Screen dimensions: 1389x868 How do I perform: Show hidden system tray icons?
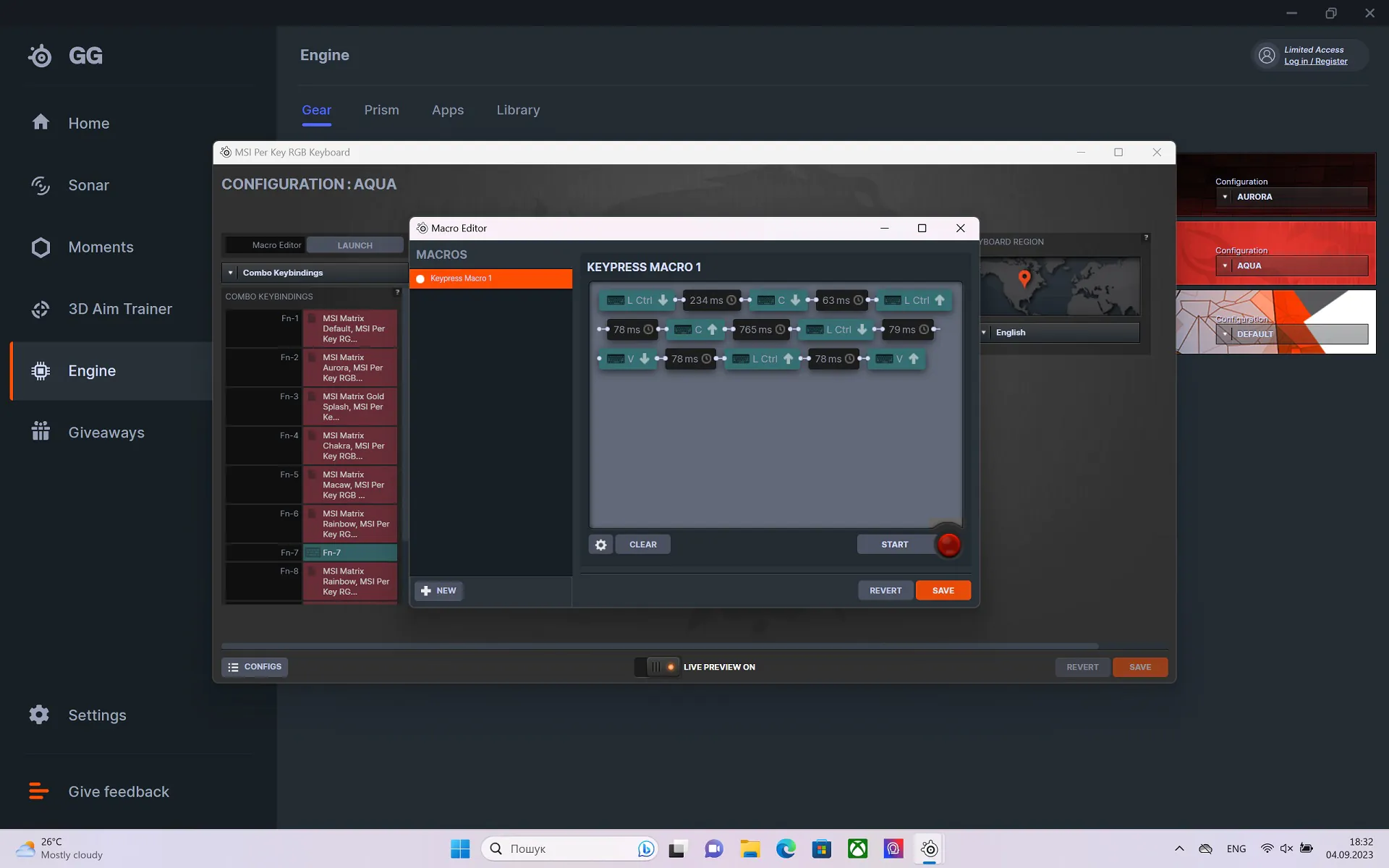tap(1179, 848)
